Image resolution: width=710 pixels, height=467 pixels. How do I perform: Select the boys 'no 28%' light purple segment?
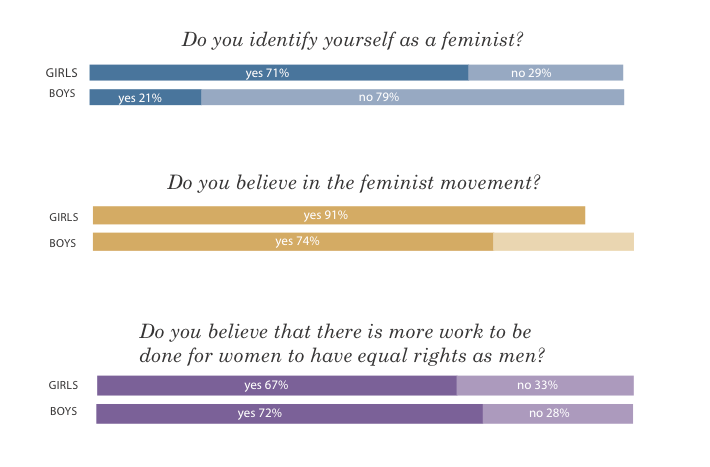click(x=558, y=414)
